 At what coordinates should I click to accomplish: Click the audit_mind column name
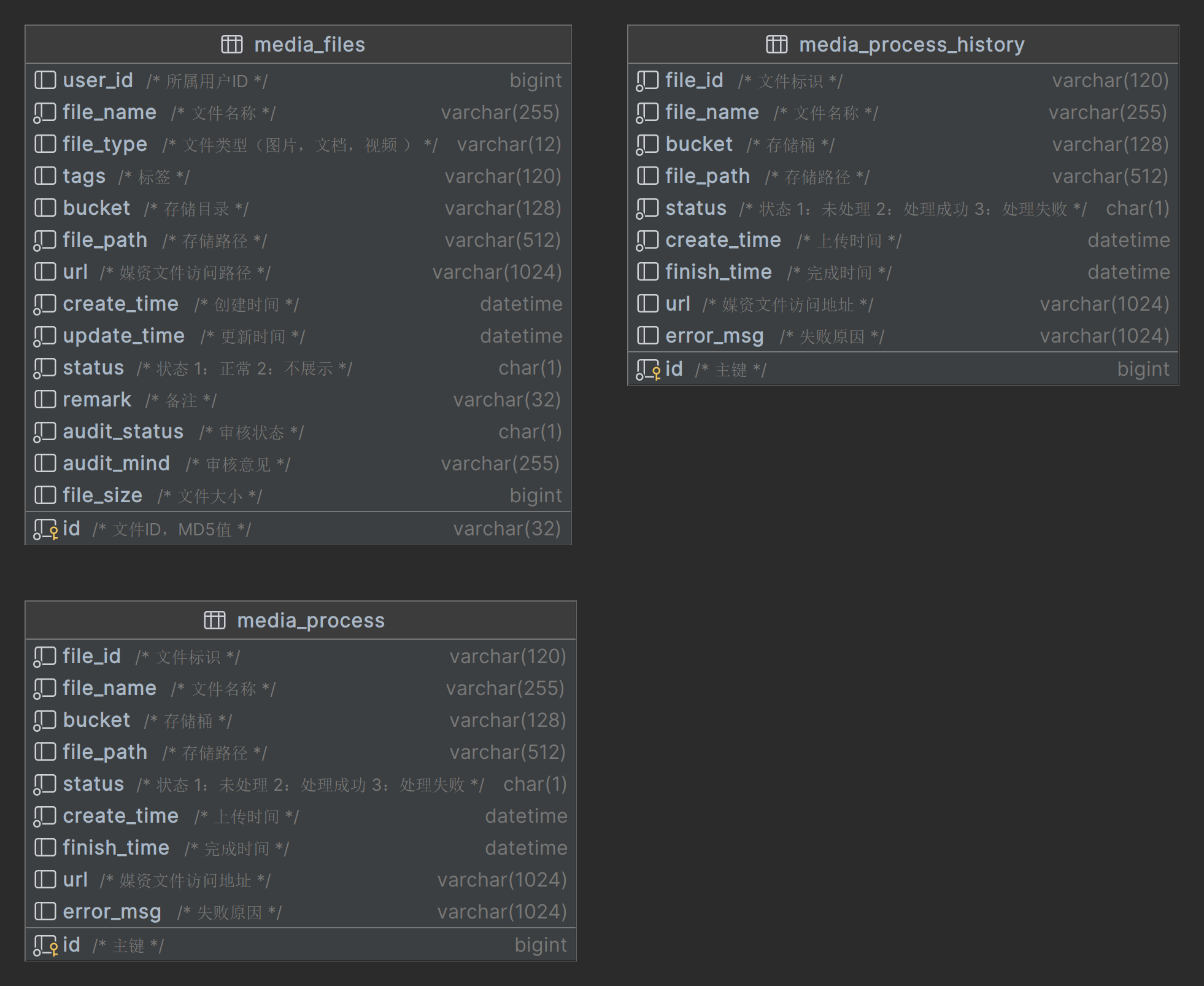click(116, 464)
